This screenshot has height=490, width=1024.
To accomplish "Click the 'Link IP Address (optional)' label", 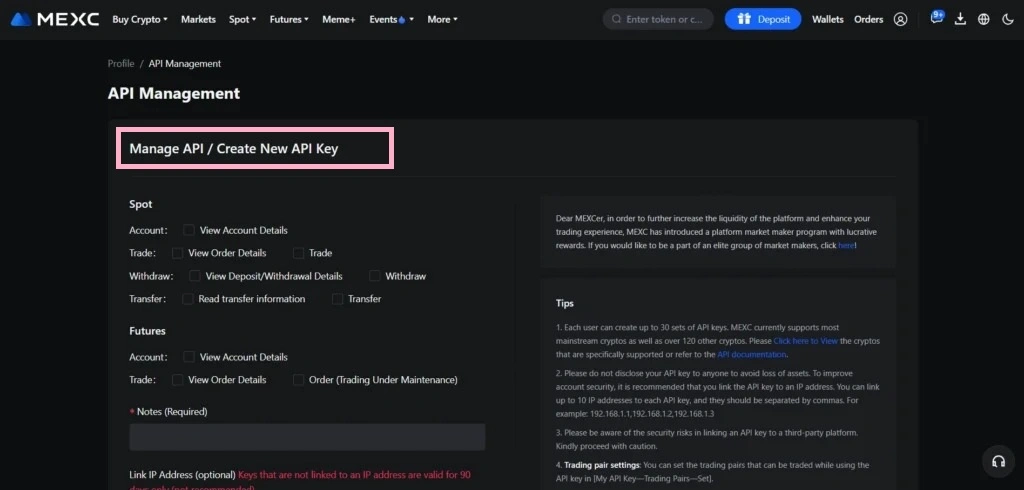I will coord(182,475).
